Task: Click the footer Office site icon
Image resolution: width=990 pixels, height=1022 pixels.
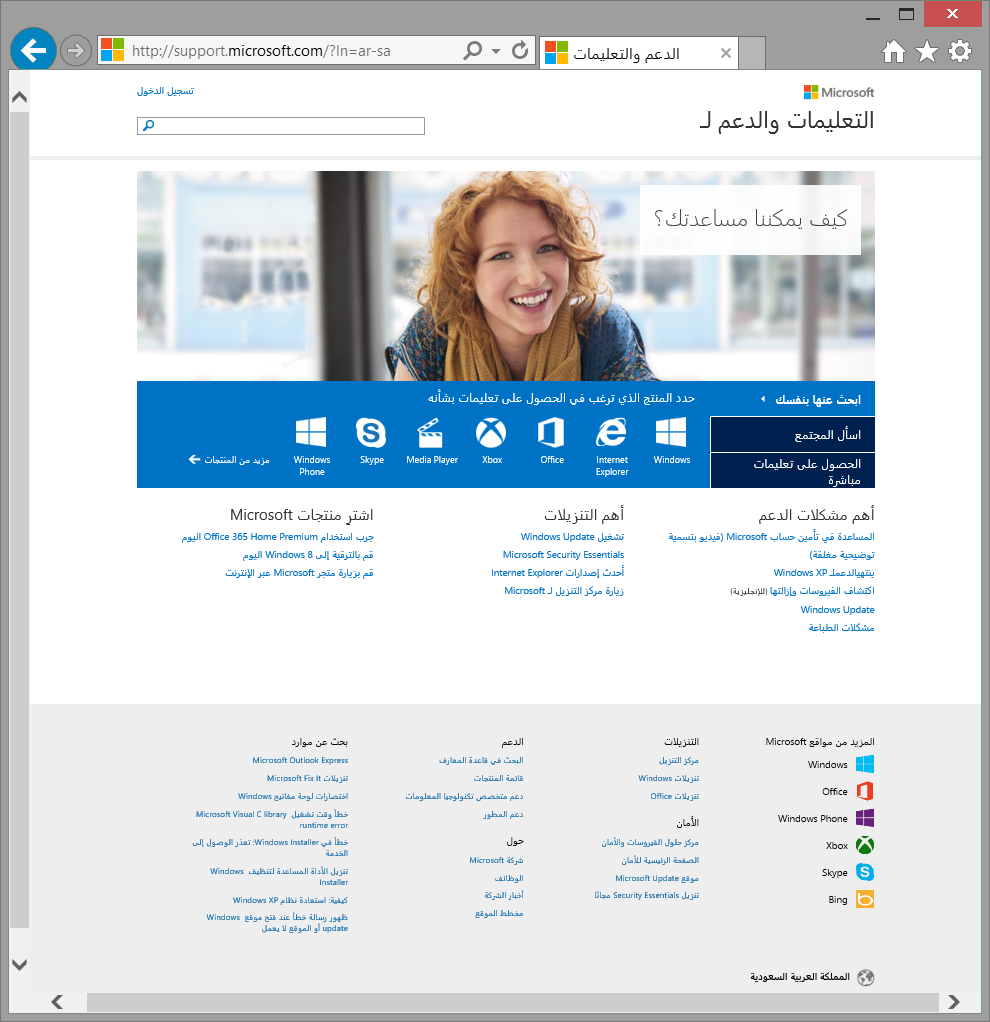Action: [865, 791]
